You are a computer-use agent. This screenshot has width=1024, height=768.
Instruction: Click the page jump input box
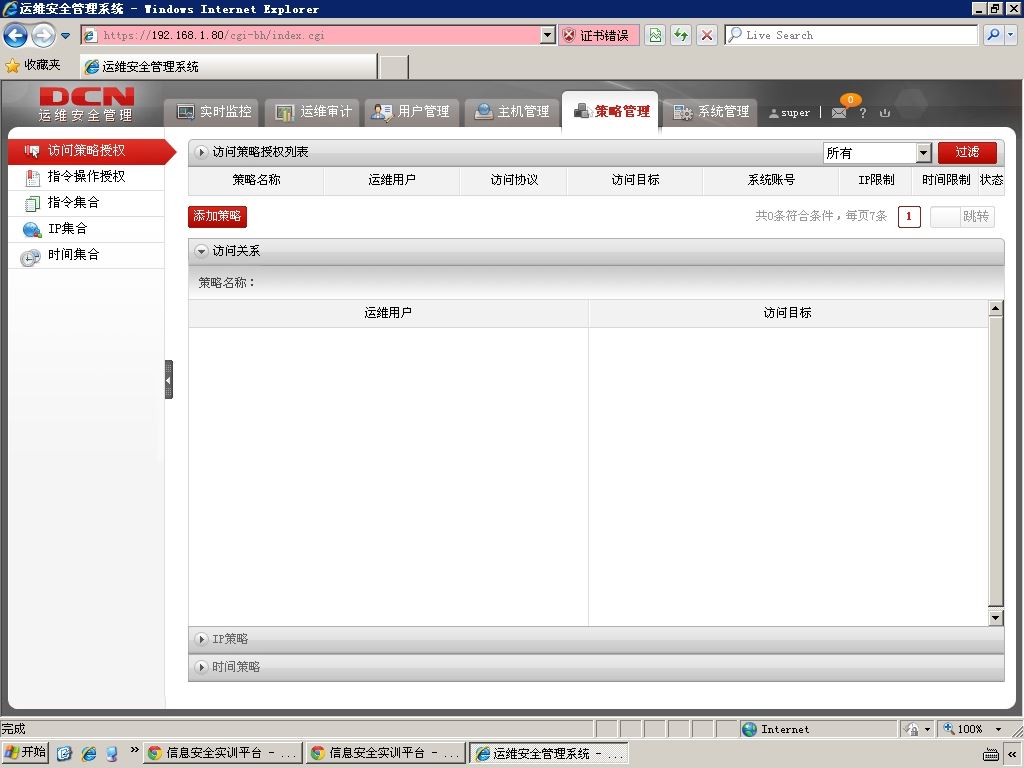coord(944,217)
